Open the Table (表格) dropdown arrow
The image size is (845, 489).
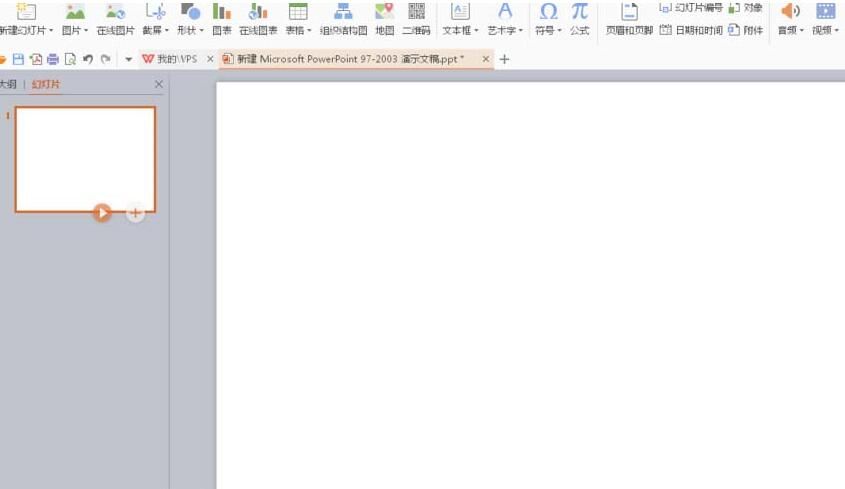309,31
